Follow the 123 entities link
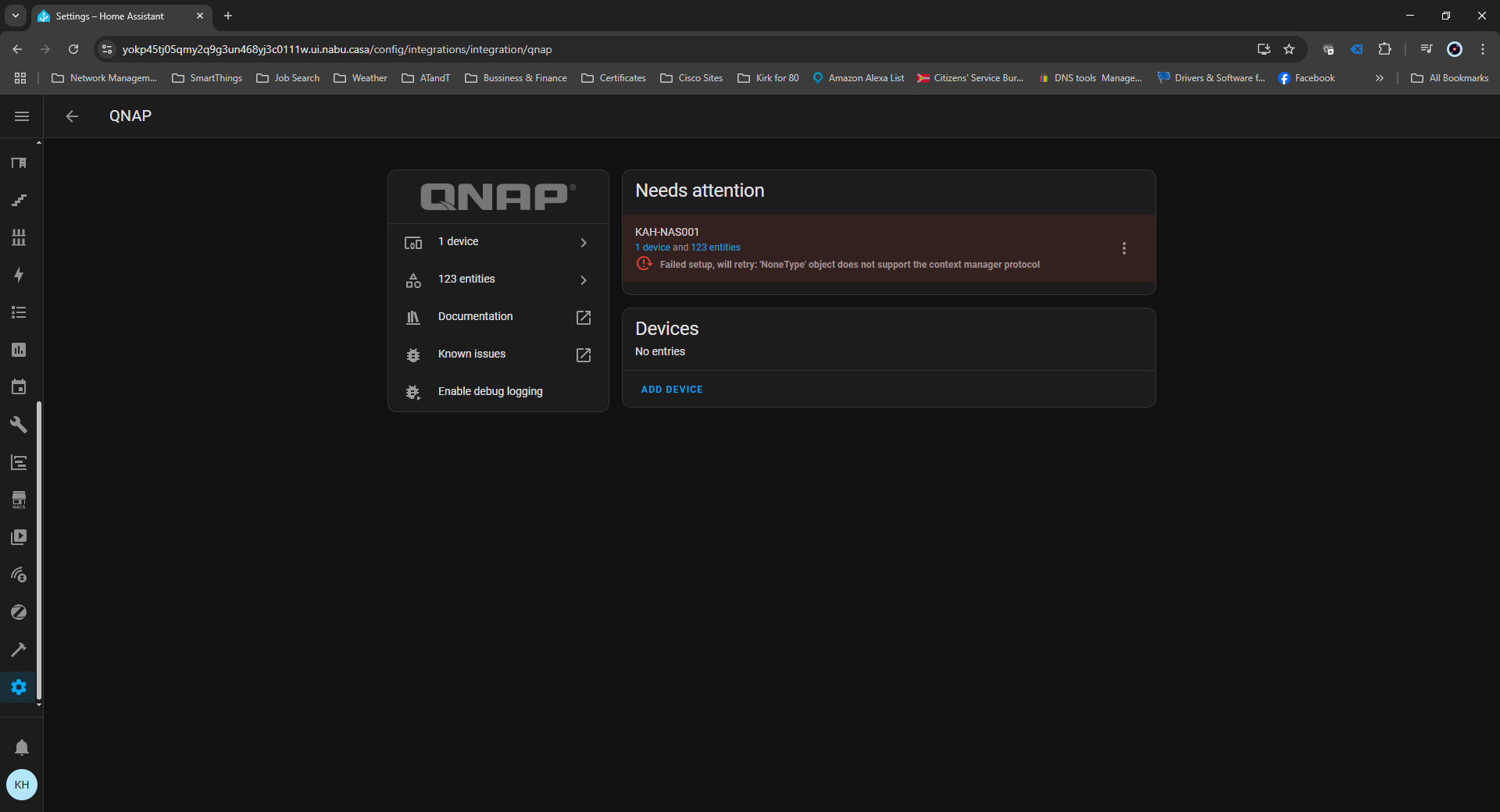1500x812 pixels. coord(715,247)
